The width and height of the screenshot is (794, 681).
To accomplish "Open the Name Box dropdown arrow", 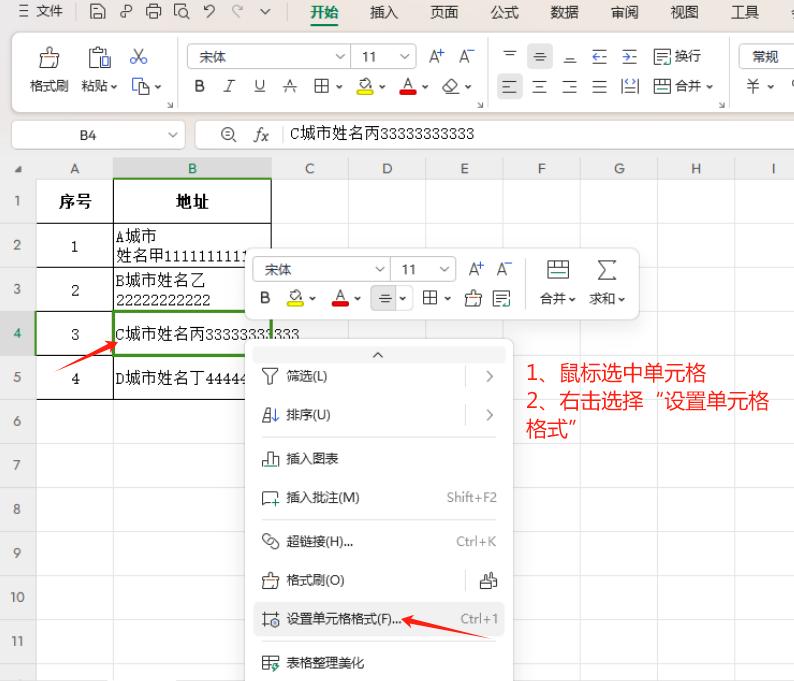I will [x=173, y=135].
